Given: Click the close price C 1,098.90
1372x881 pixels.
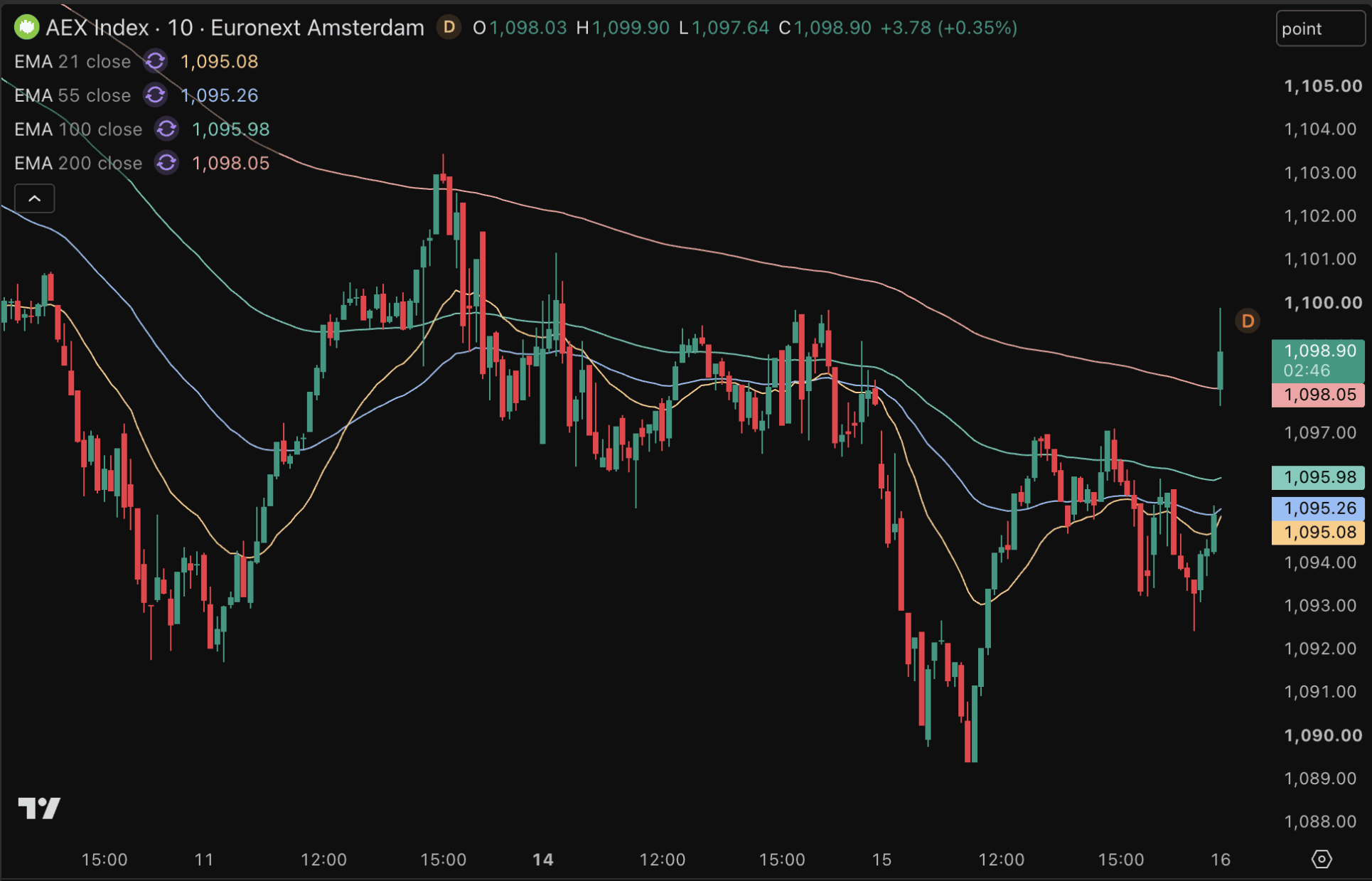Looking at the screenshot, I should 825,28.
